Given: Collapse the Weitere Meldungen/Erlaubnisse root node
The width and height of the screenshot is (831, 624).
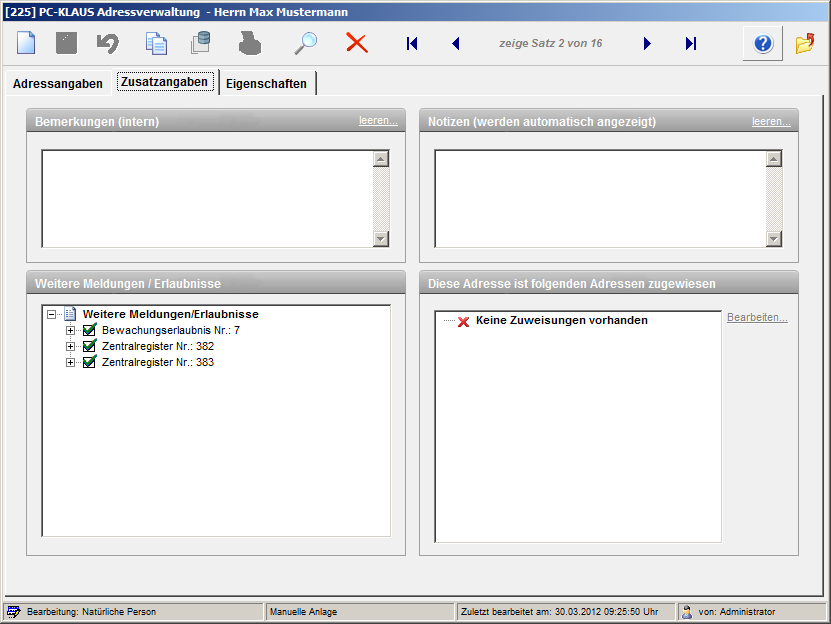Looking at the screenshot, I should click(51, 314).
